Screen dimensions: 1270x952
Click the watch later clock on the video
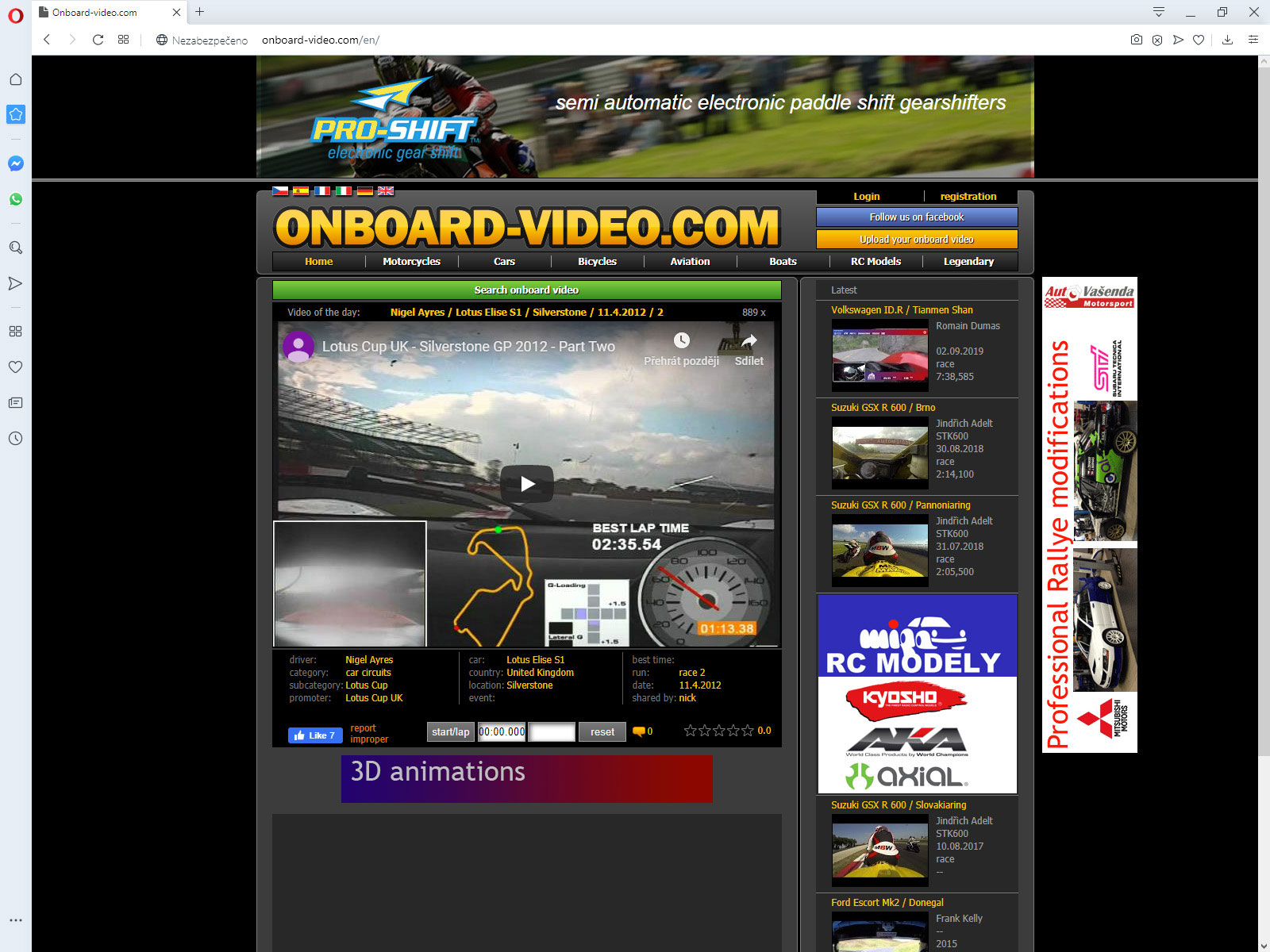coord(681,341)
